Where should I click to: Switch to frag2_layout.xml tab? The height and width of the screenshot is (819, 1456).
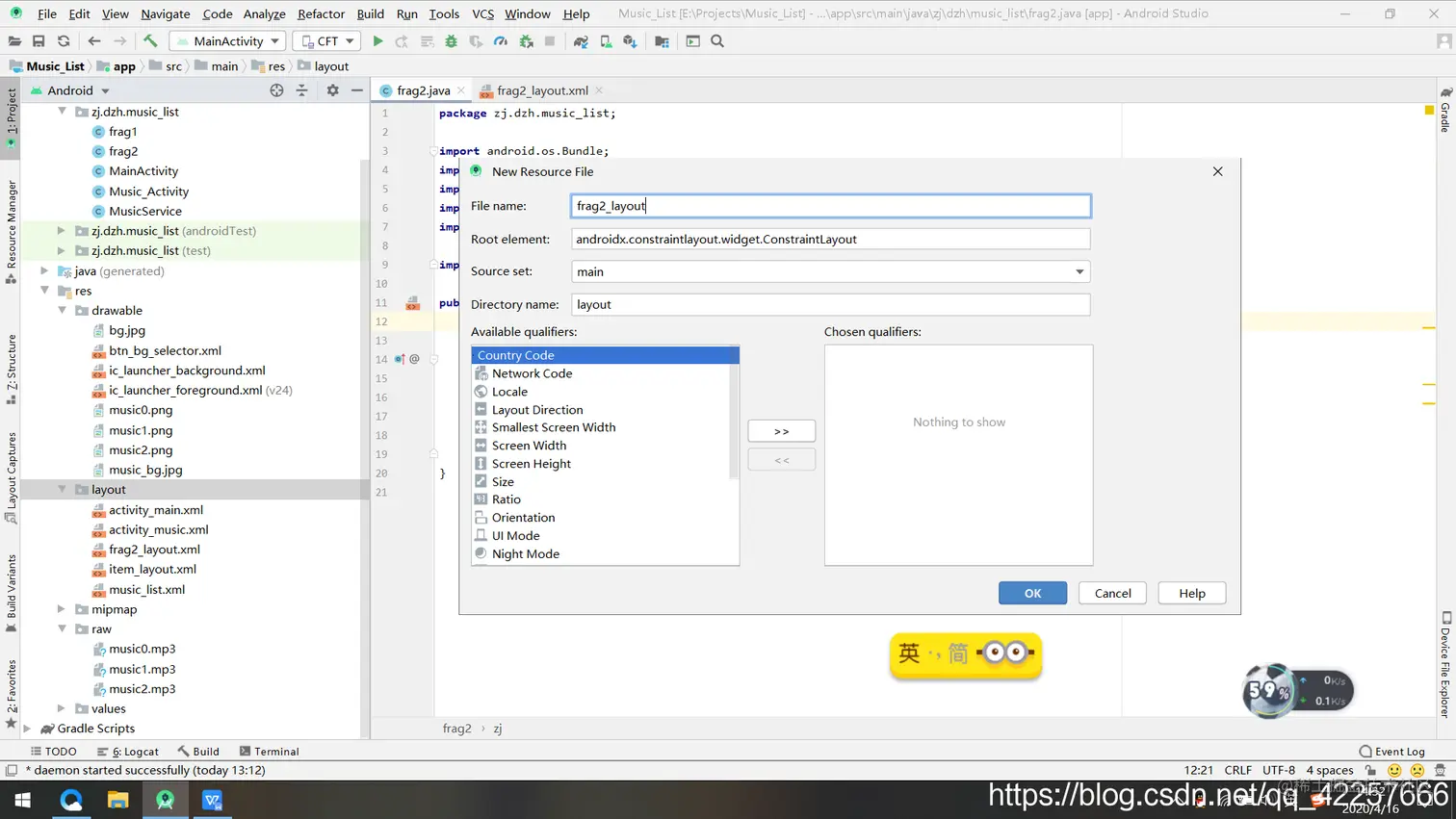(x=542, y=90)
